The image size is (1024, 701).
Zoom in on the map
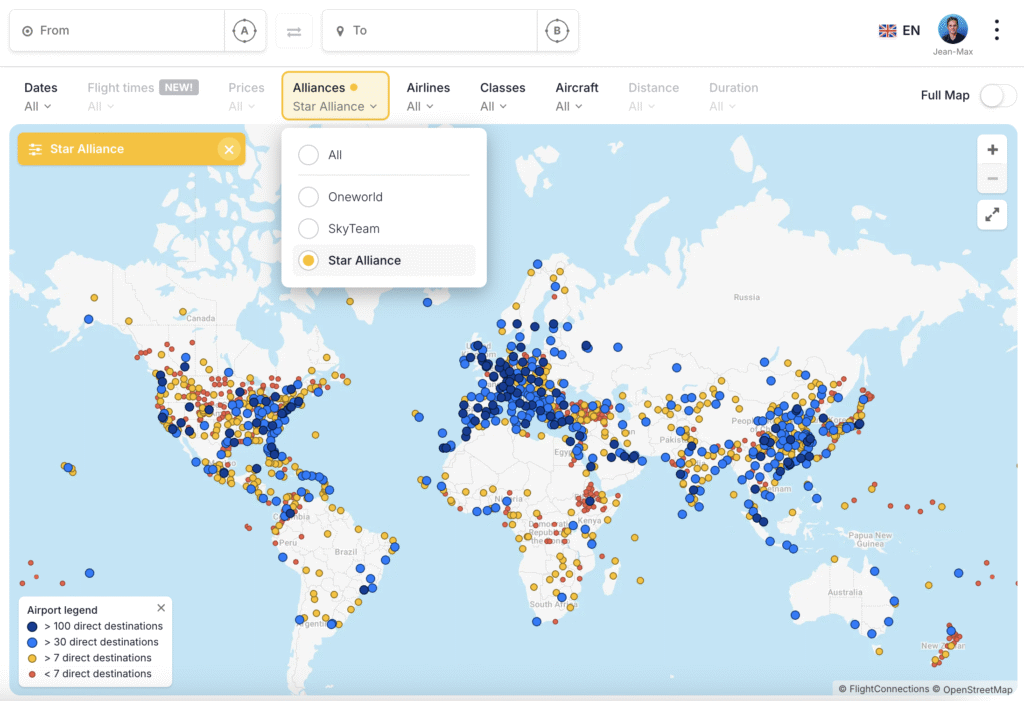[992, 150]
